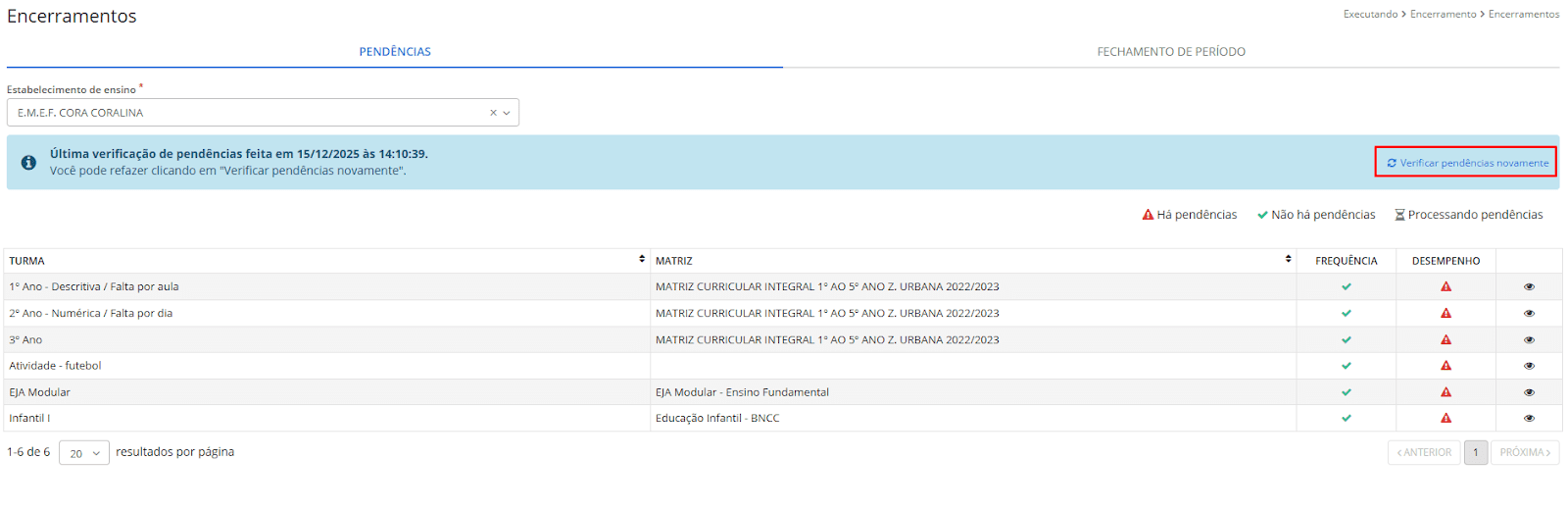Click Verificar pendências novamente
Screen dimensions: 1568x510
pyautogui.click(x=1467, y=163)
